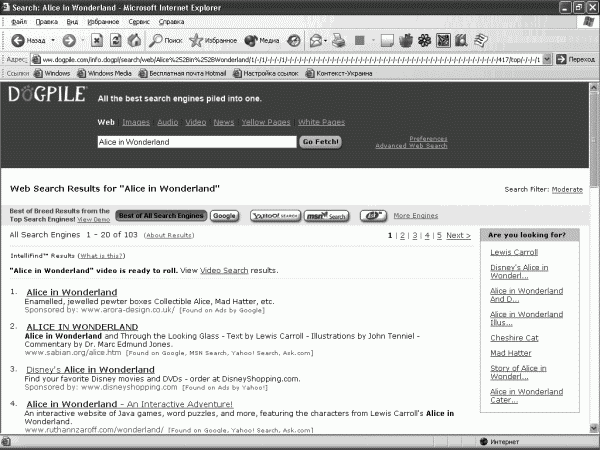Go to the Home page icon
This screenshot has width=600, height=450.
click(x=134, y=40)
